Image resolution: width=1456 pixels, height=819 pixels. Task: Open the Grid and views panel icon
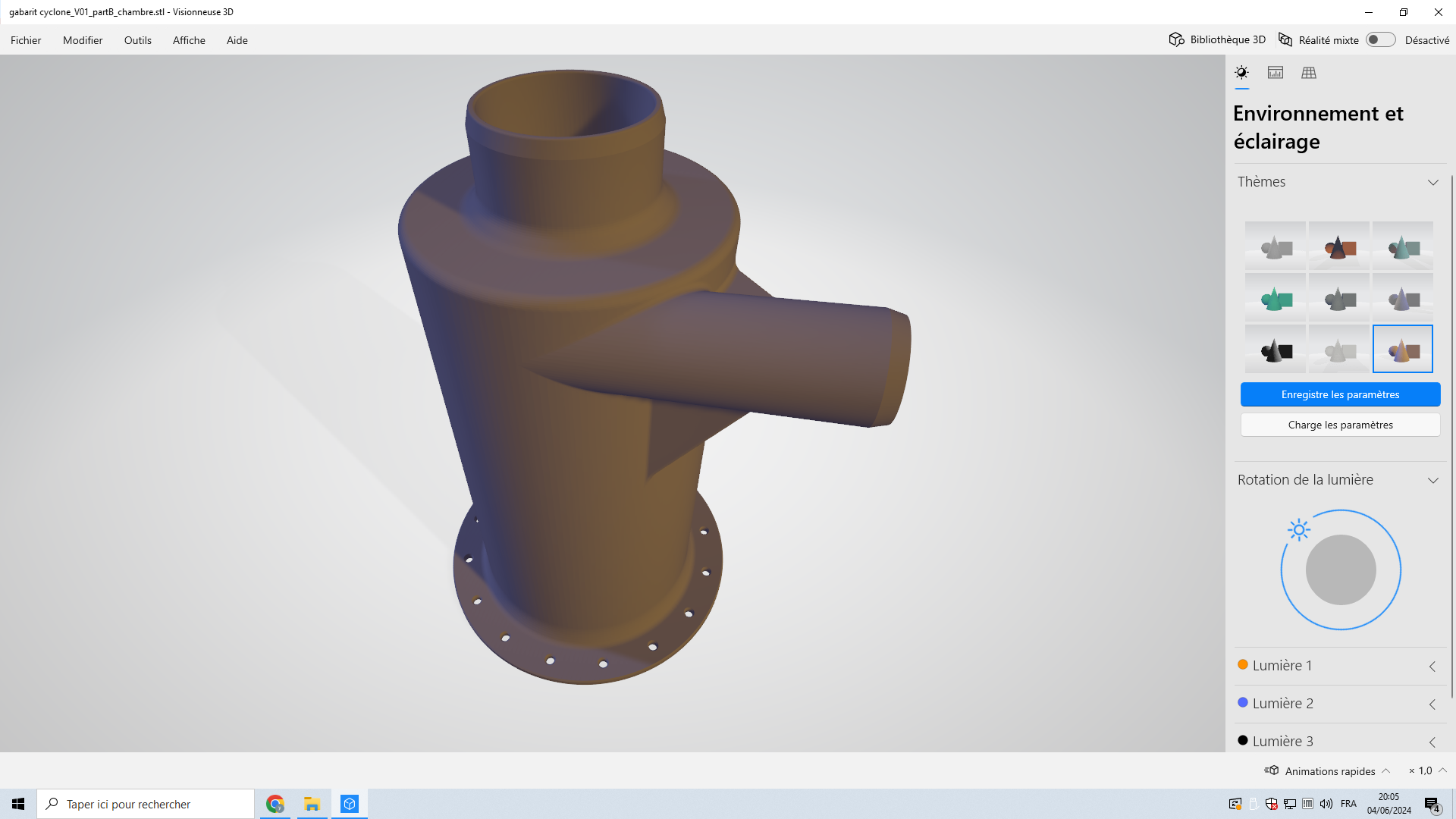1309,73
